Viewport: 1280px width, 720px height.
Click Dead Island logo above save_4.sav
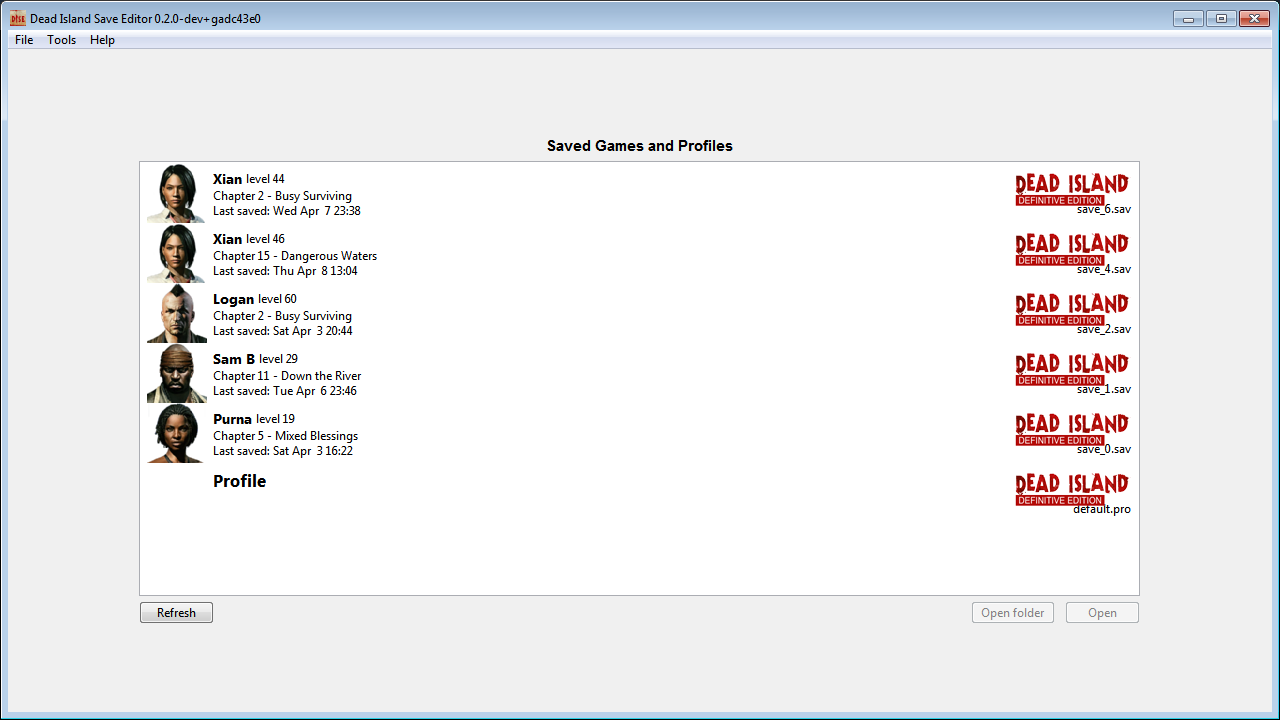1072,248
